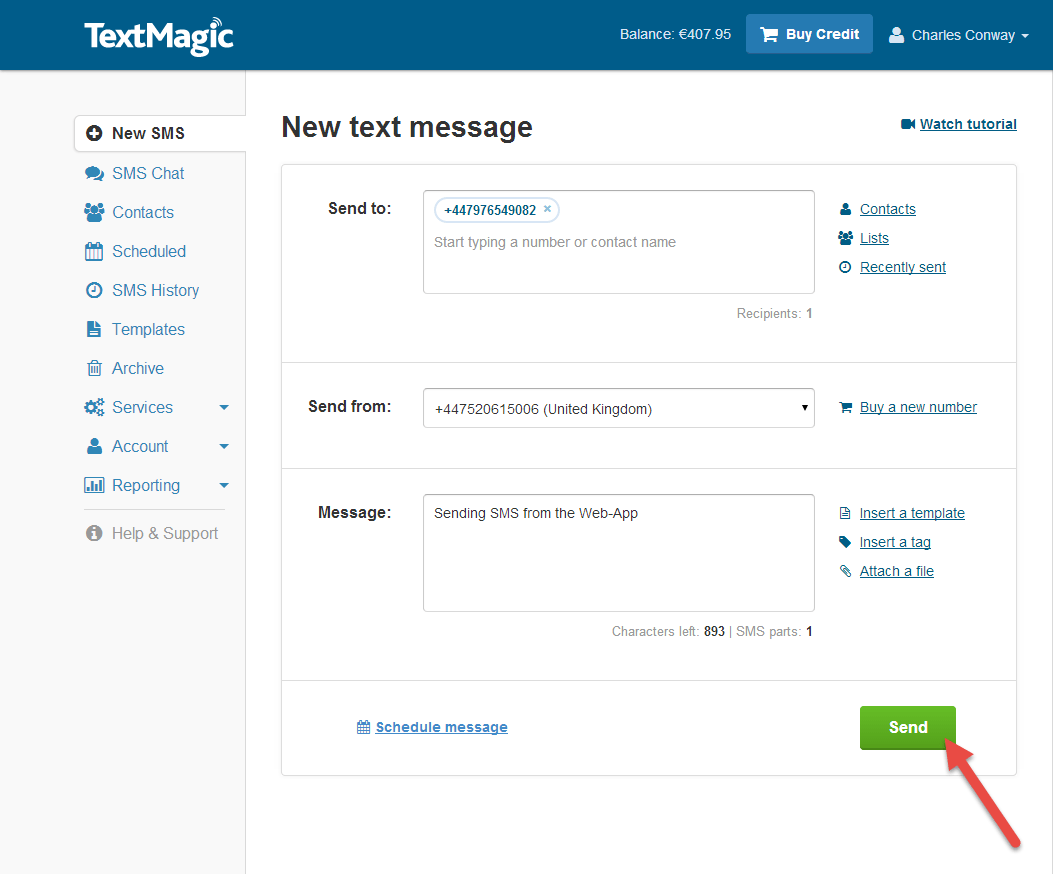This screenshot has width=1053, height=874.
Task: Click the tag icon beside Insert a tag
Action: click(845, 542)
